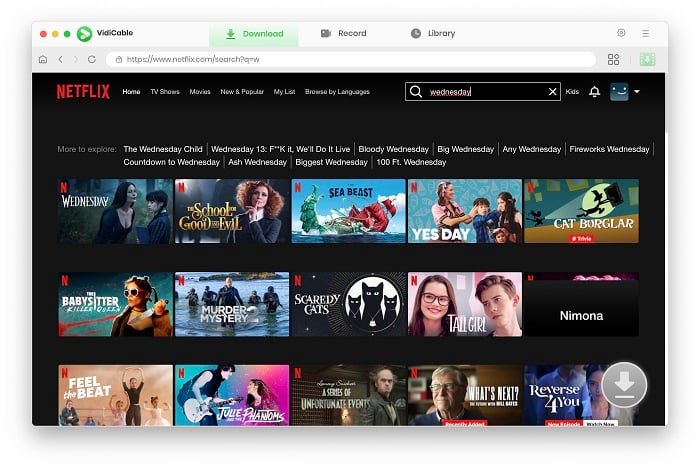Explore Biggest Wednesday link

click(331, 162)
